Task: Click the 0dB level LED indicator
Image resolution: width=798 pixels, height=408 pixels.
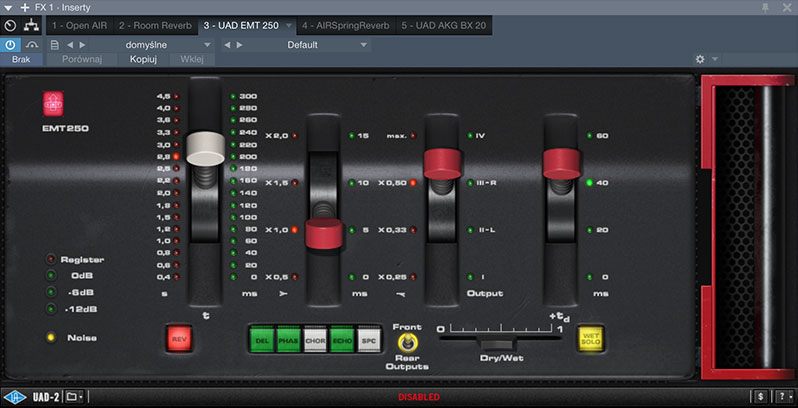Action: pos(51,276)
